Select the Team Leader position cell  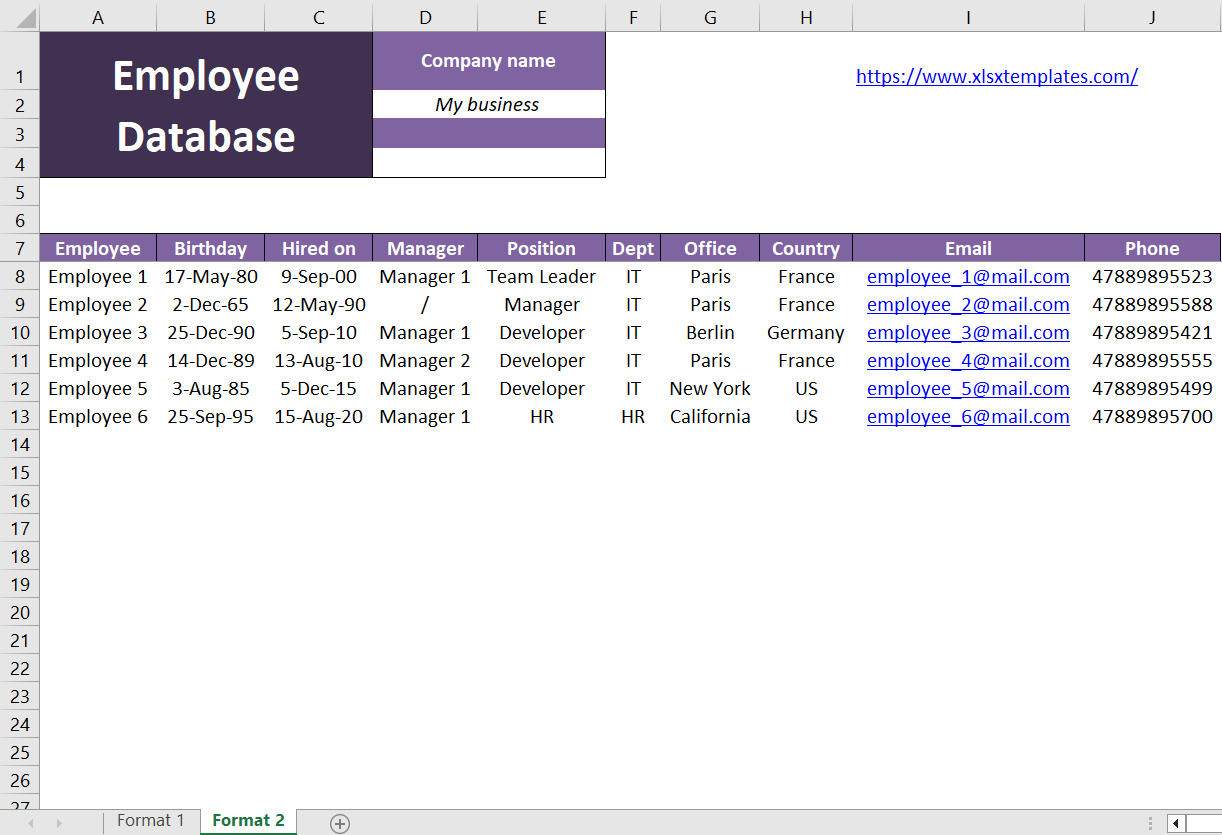(541, 276)
